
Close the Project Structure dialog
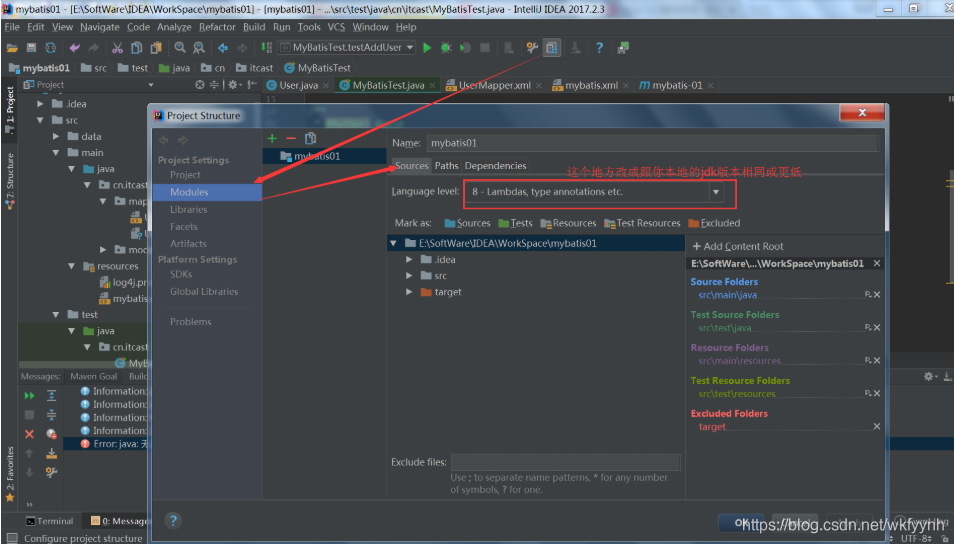pyautogui.click(x=862, y=113)
